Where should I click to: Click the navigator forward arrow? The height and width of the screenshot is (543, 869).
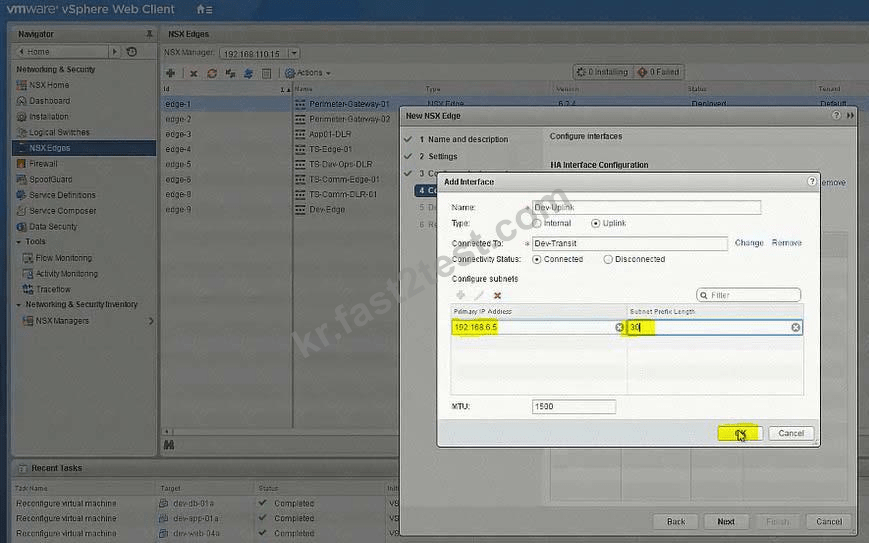coord(114,52)
